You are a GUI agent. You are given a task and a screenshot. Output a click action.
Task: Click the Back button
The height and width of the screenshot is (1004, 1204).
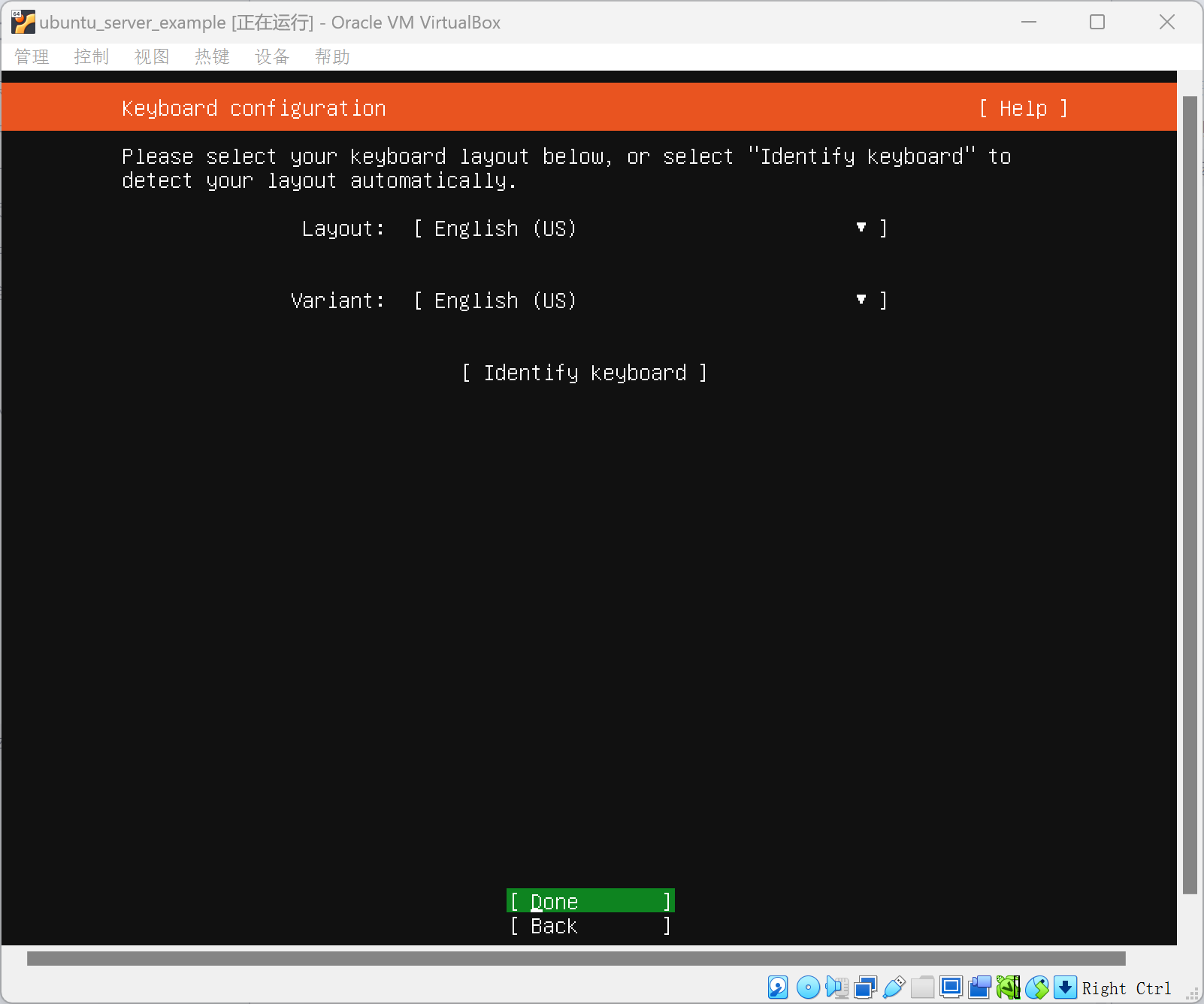tap(590, 926)
